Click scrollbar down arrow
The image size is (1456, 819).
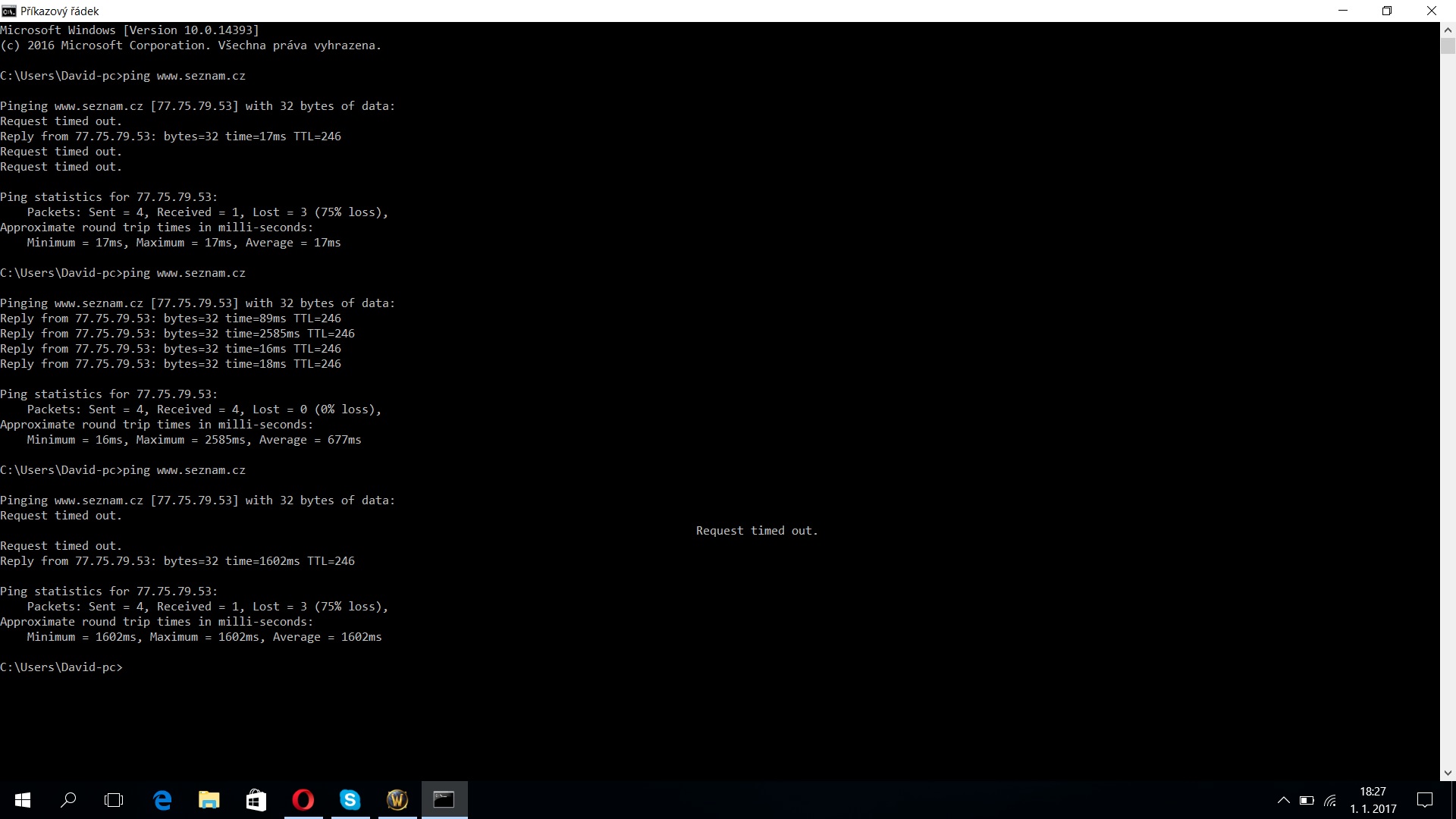click(x=1448, y=773)
